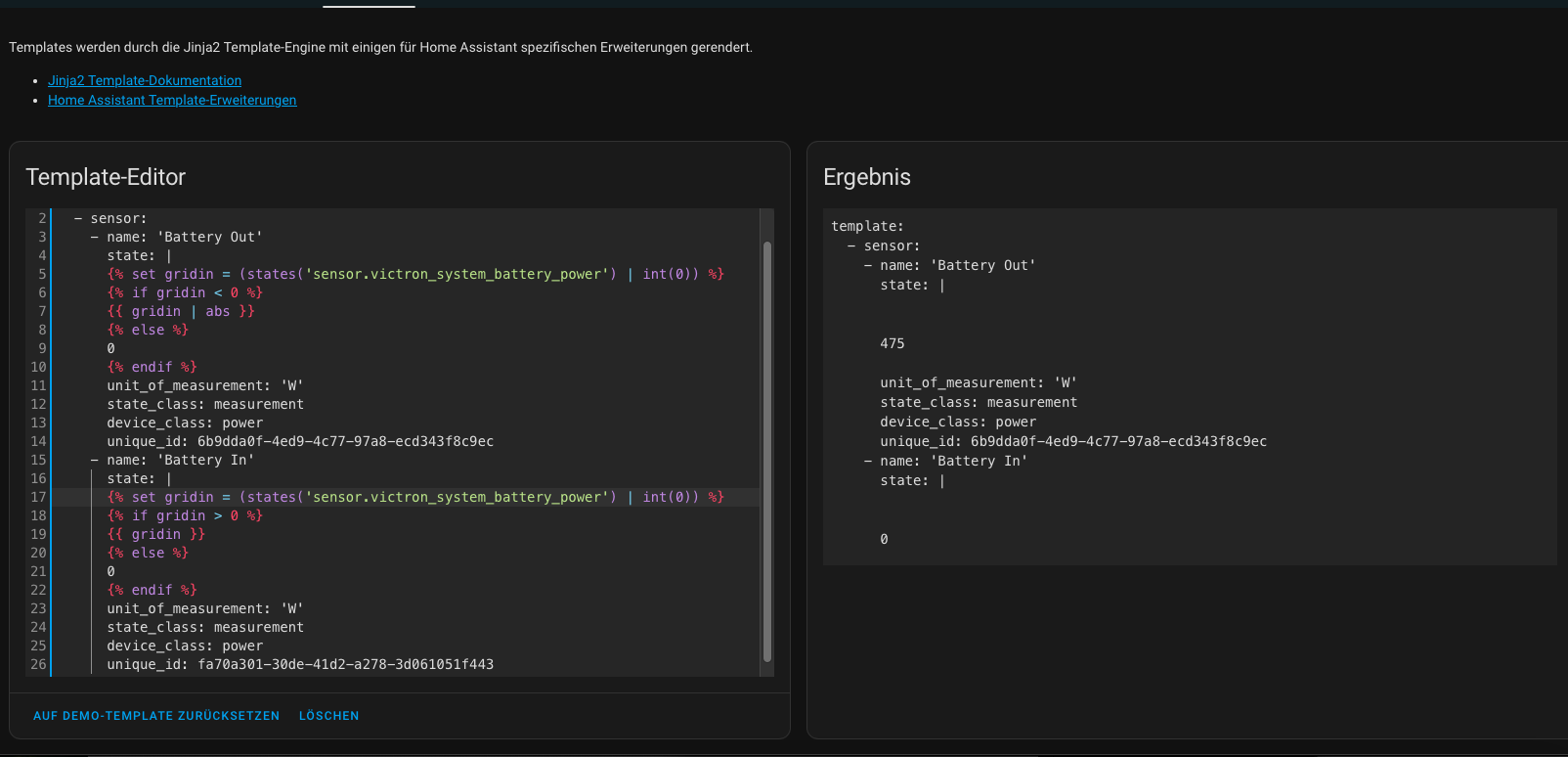The image size is (1568, 757).
Task: Open the Home Assistant Template-Erweiterungen link
Action: click(172, 100)
